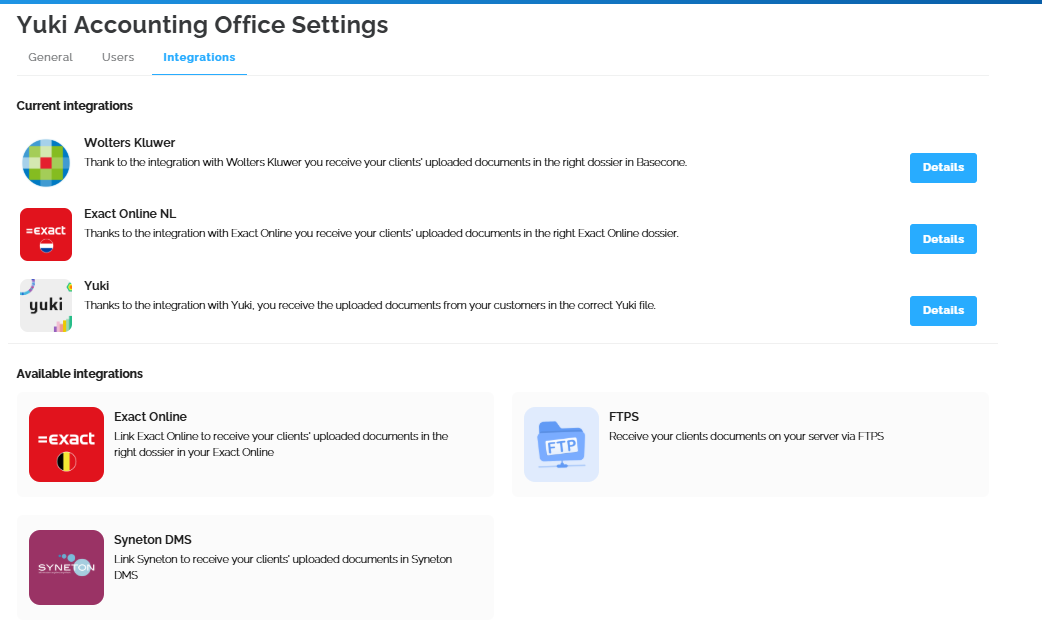Click the Yuki logo icon
The height and width of the screenshot is (636, 1042).
click(46, 306)
